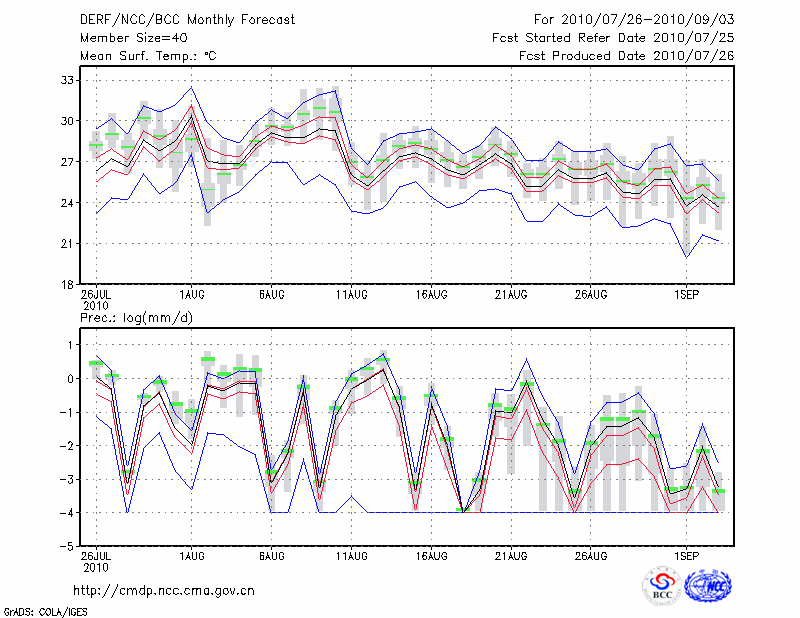
Task: Click the Prec.: log(mm/d) label
Action: tap(137, 318)
